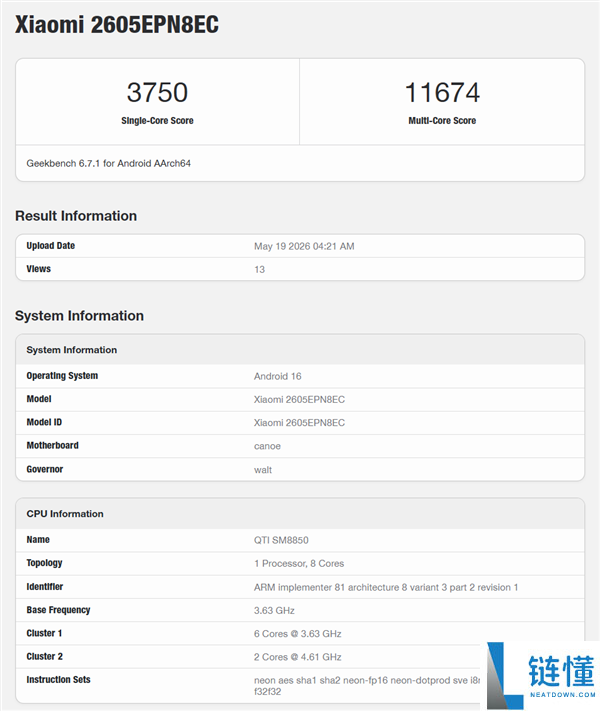Select 6 Cores @ 3.63 GHz value
The height and width of the screenshot is (711, 600).
(298, 633)
